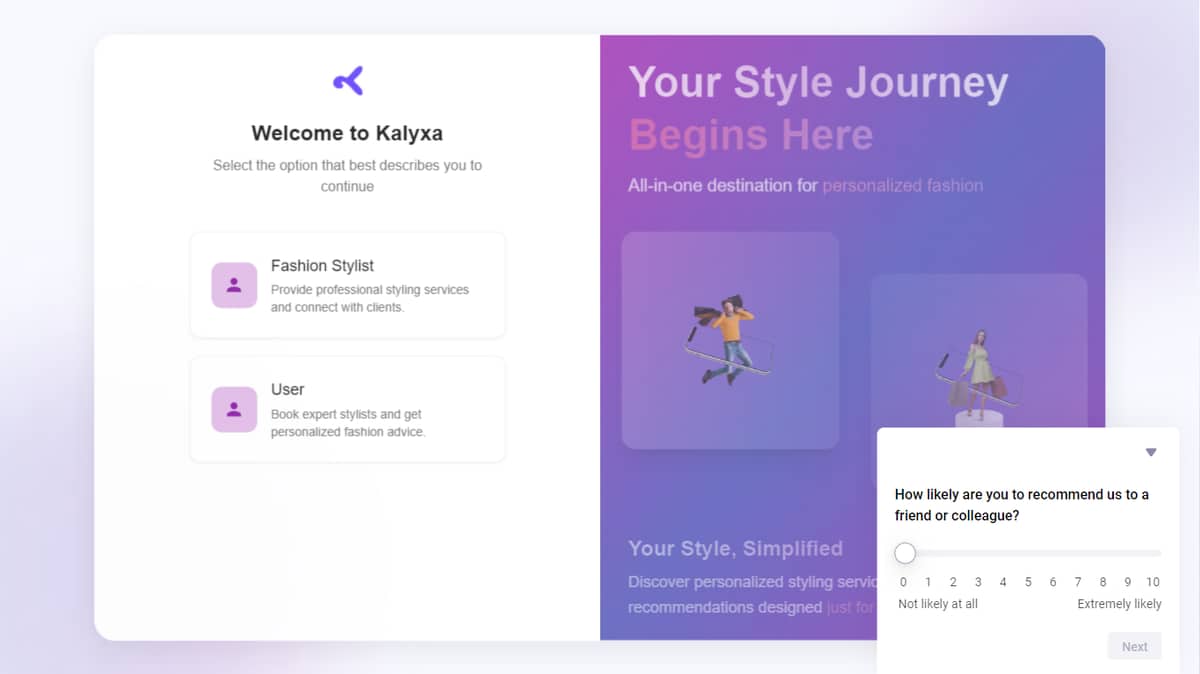Choose the User option card
Image resolution: width=1200 pixels, height=674 pixels.
pos(347,409)
